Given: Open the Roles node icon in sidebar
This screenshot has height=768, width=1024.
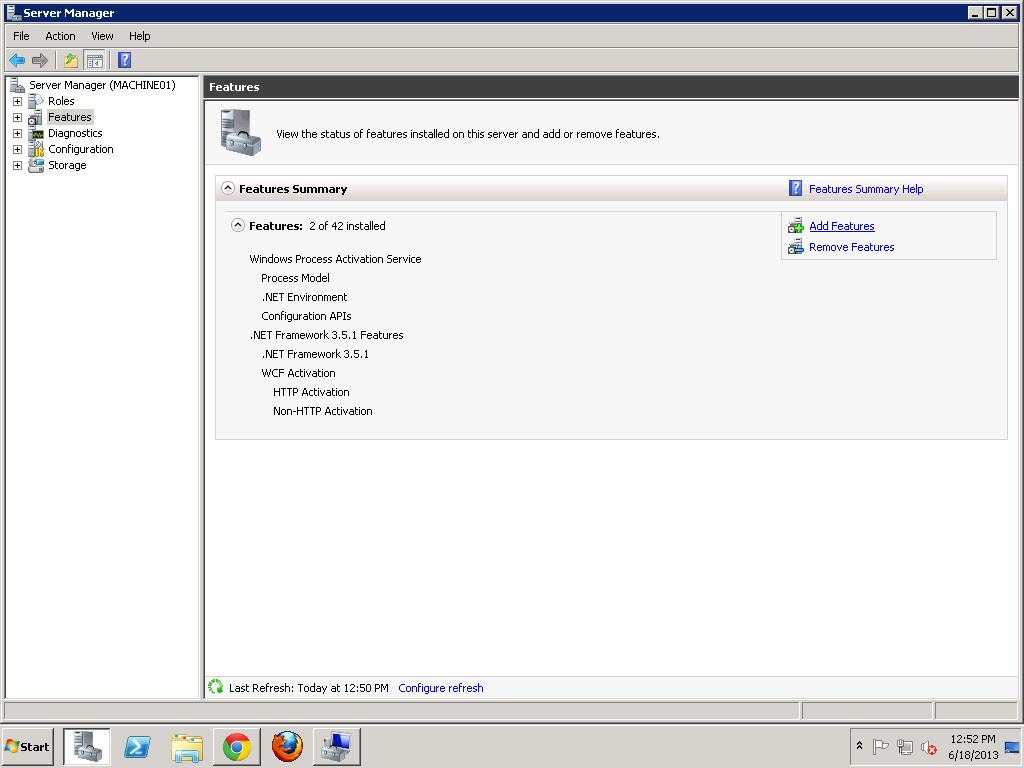Looking at the screenshot, I should (34, 100).
